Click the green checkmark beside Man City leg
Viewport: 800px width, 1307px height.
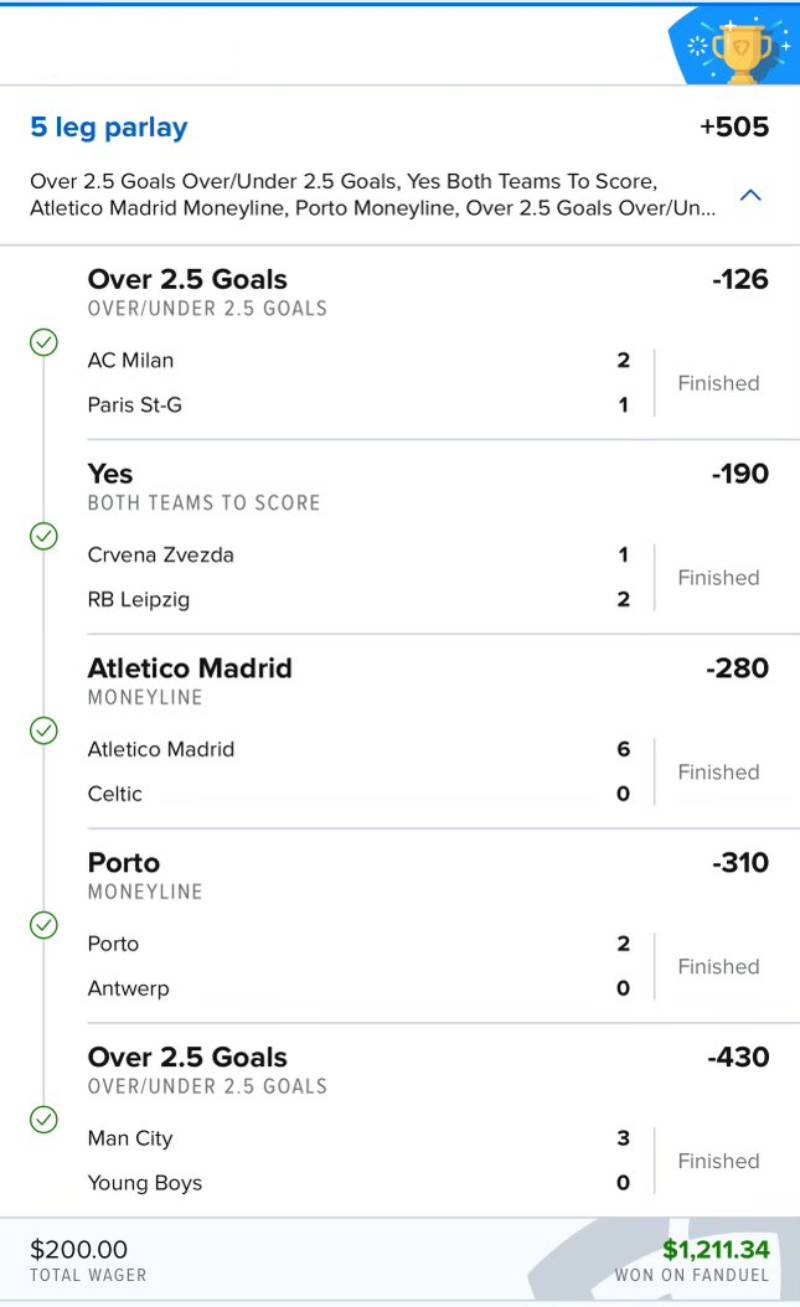click(43, 1120)
